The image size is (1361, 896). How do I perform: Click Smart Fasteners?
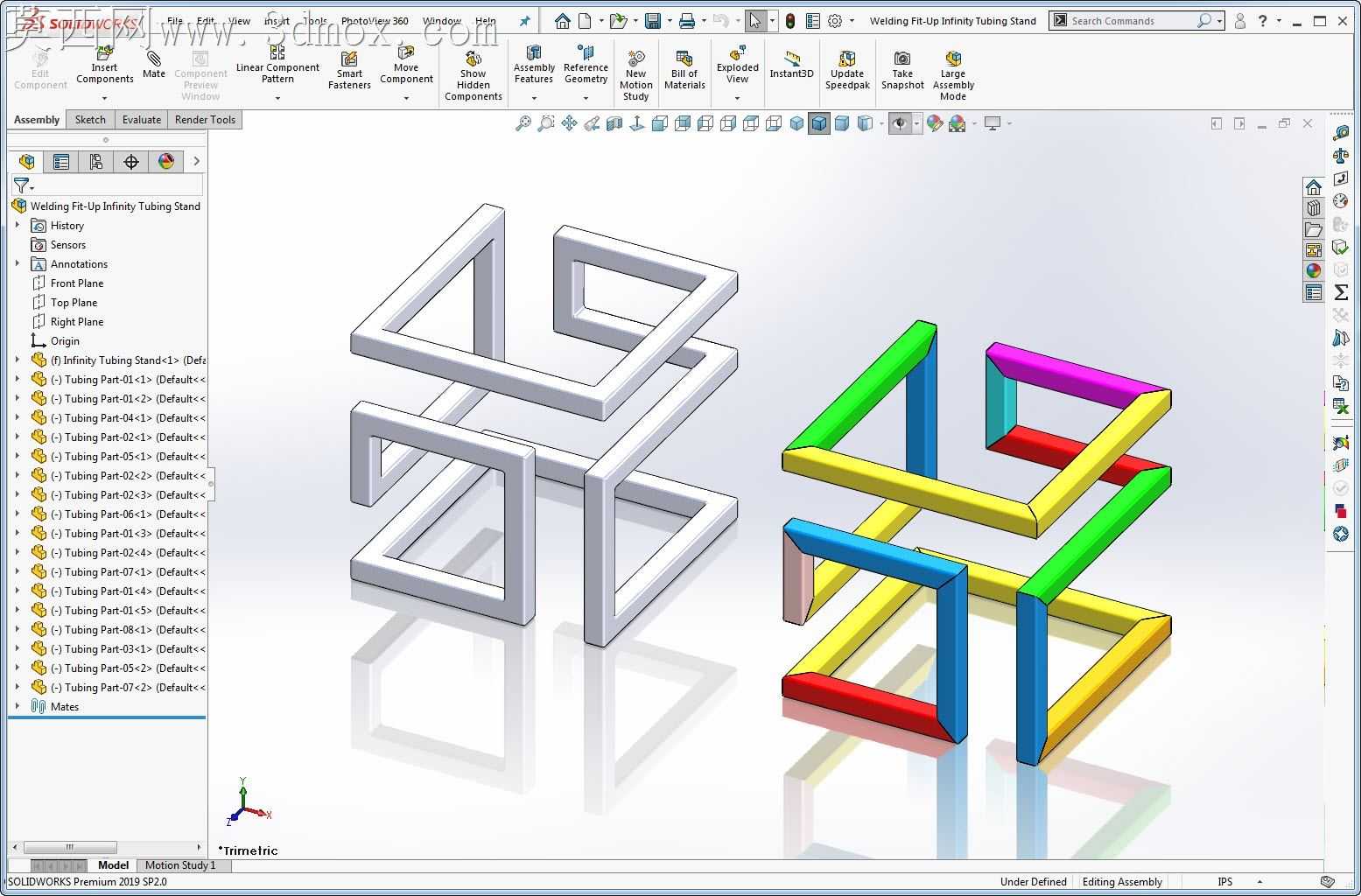coord(349,70)
